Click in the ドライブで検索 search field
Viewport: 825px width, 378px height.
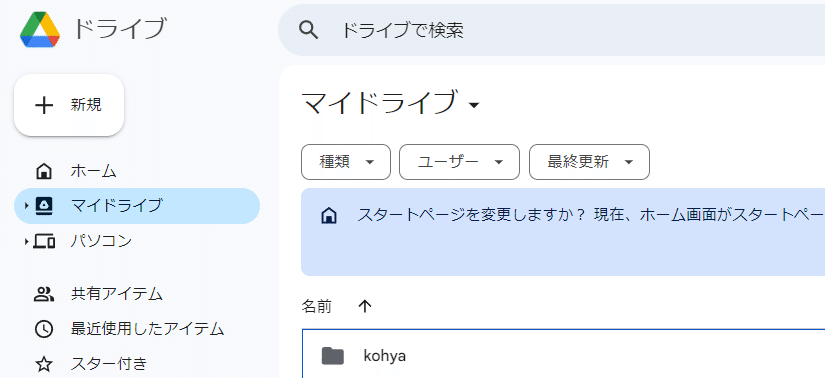tap(551, 30)
